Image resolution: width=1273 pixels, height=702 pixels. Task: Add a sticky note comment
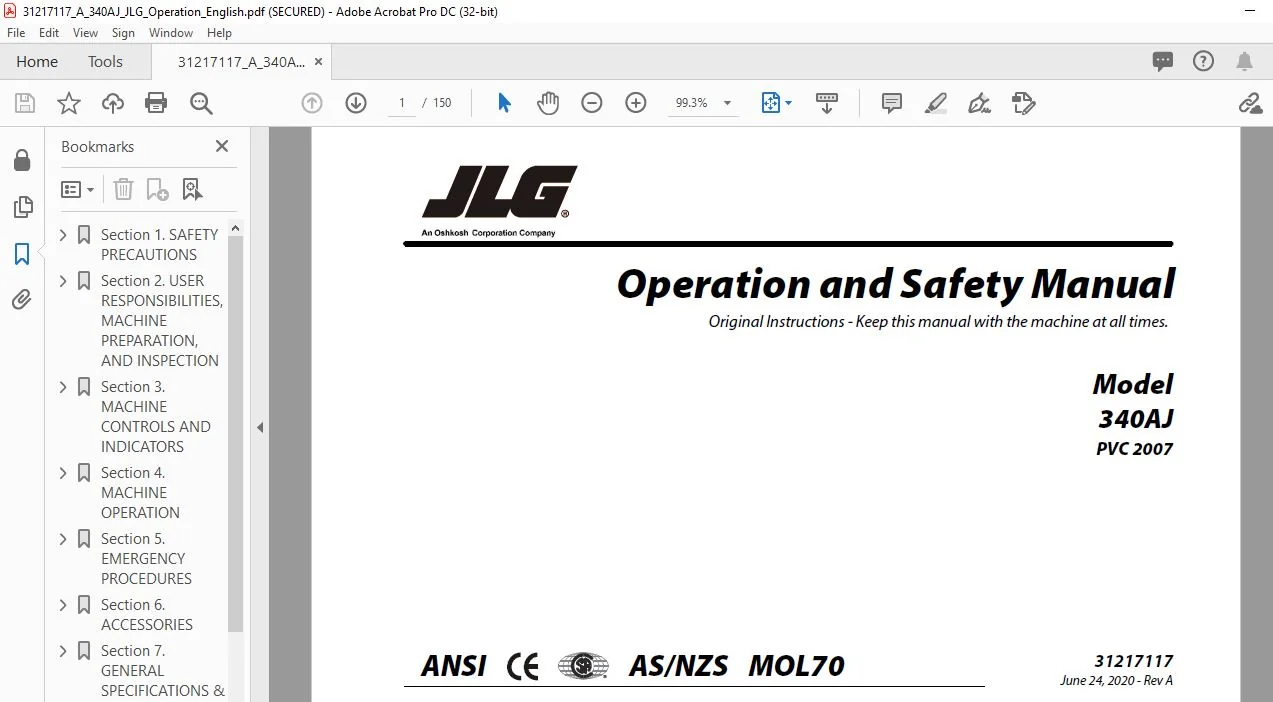click(x=892, y=103)
